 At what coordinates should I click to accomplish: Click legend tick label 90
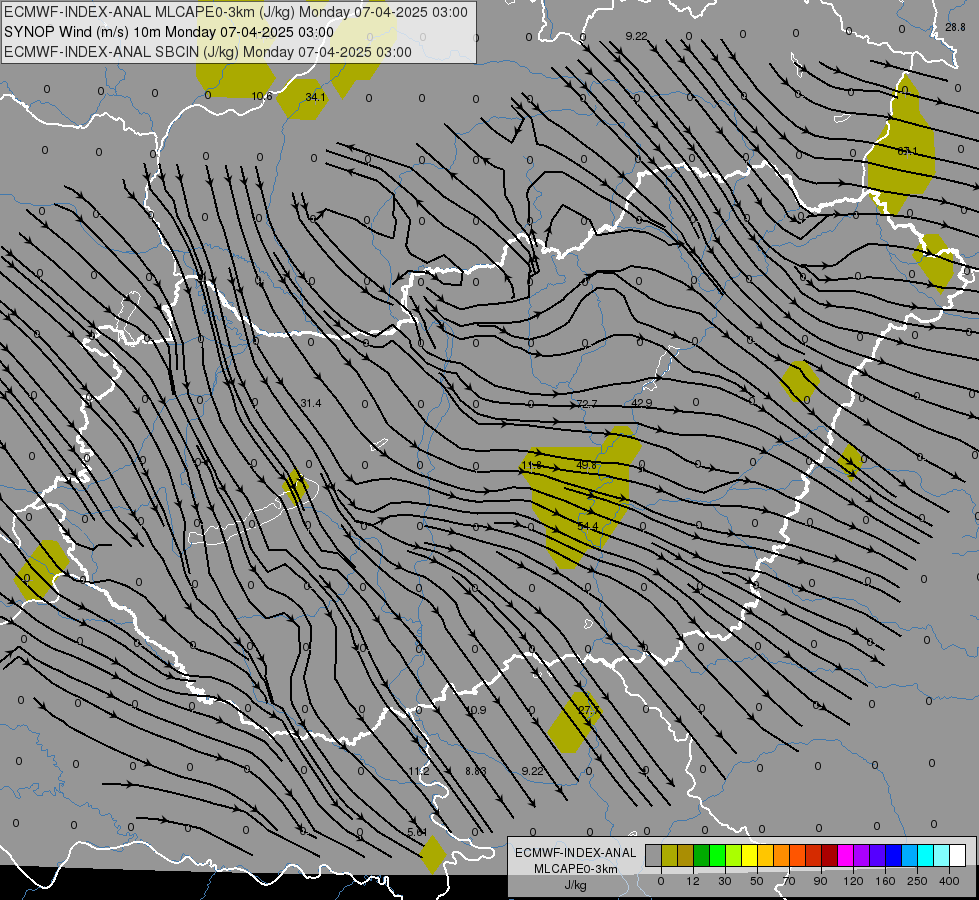(821, 881)
